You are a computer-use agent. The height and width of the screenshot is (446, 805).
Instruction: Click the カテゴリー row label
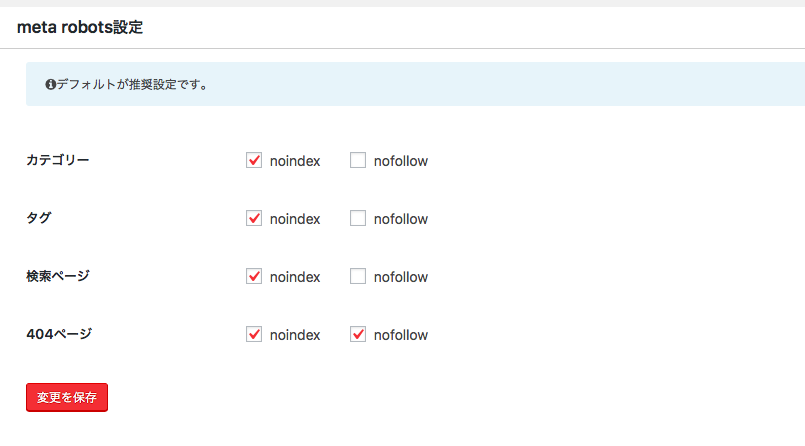coord(58,160)
